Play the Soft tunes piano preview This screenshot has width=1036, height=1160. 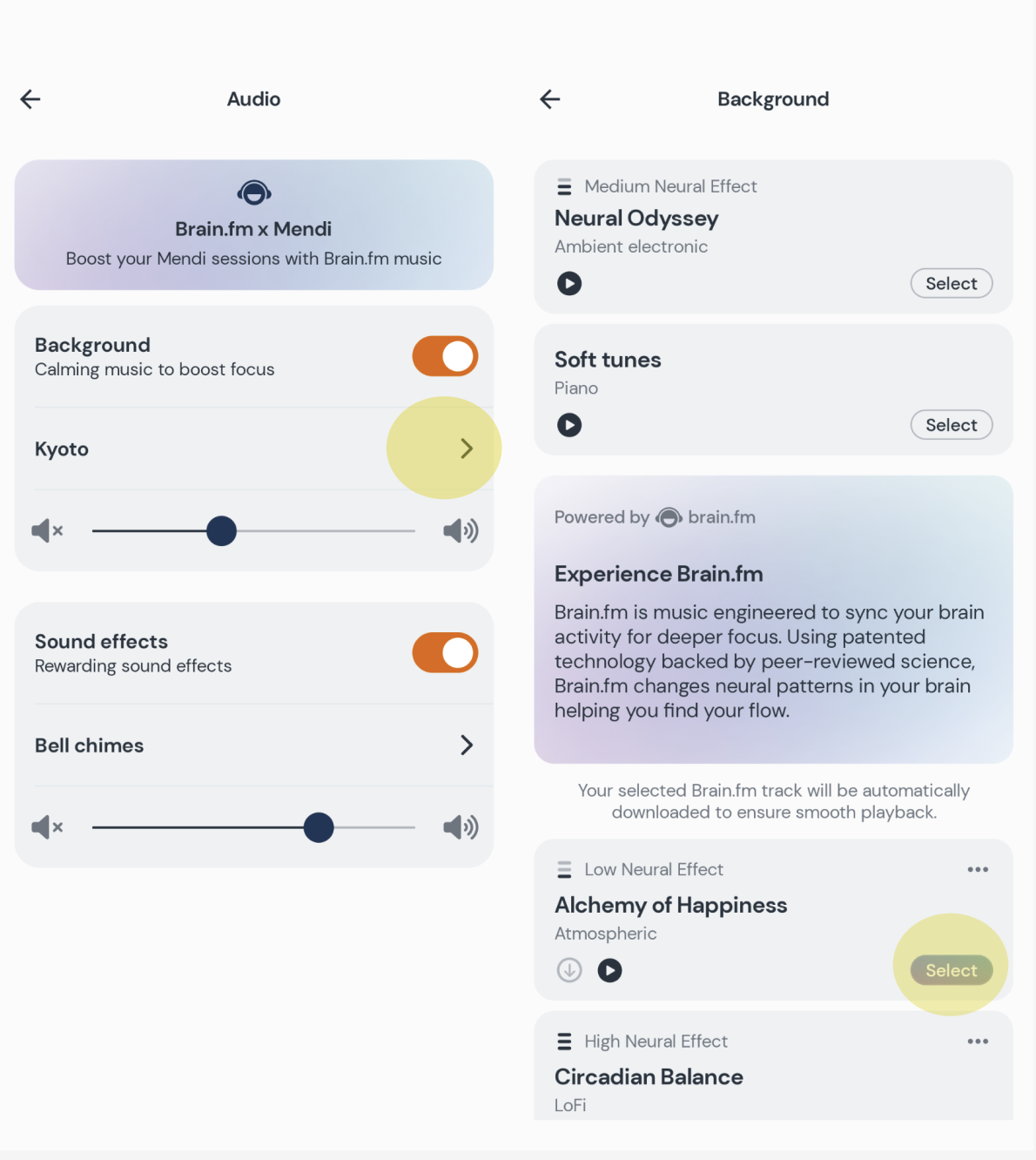[569, 425]
